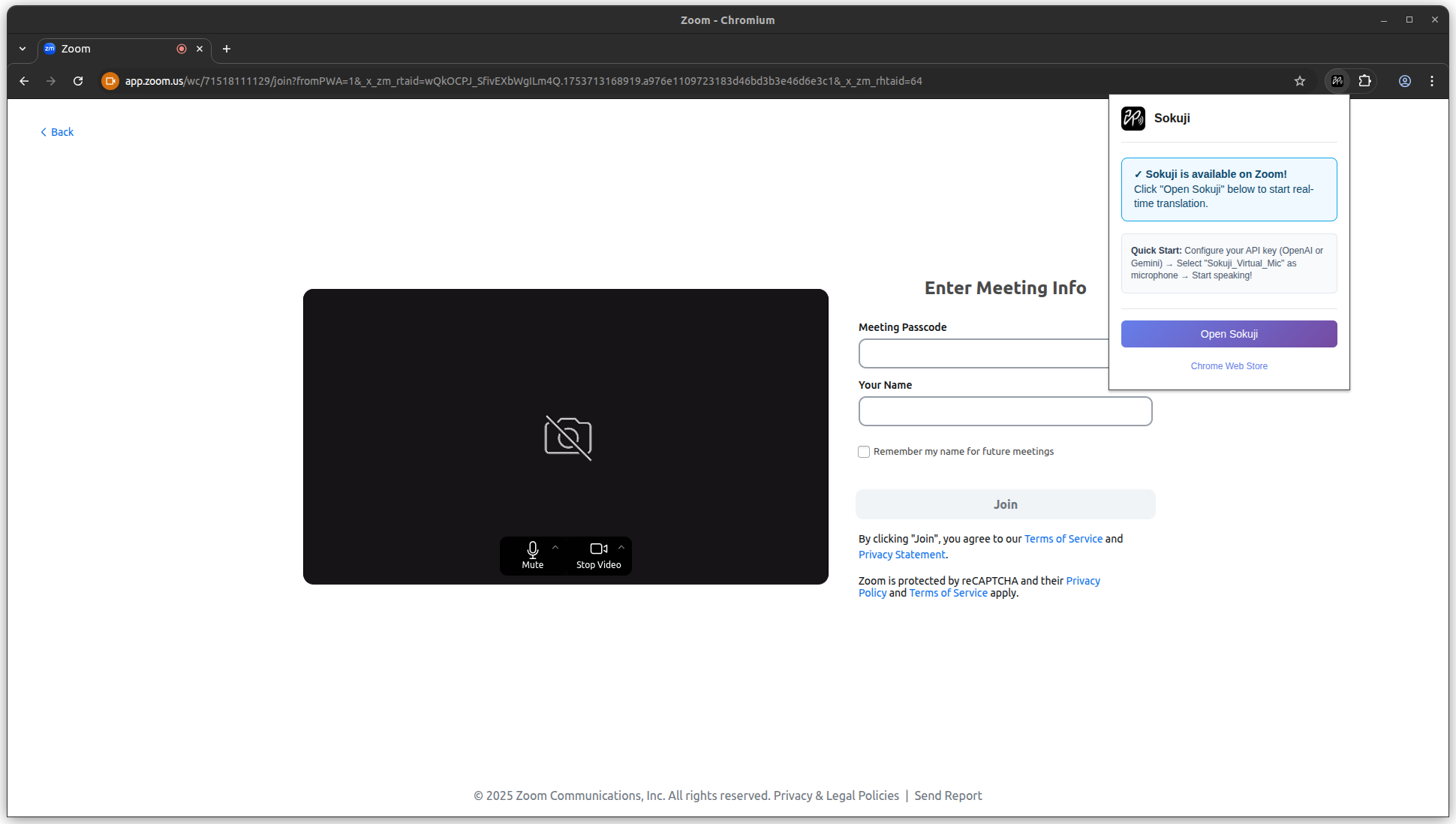This screenshot has width=1456, height=824.
Task: Open reCAPTCHA Privacy Policy link
Action: pos(1083,581)
